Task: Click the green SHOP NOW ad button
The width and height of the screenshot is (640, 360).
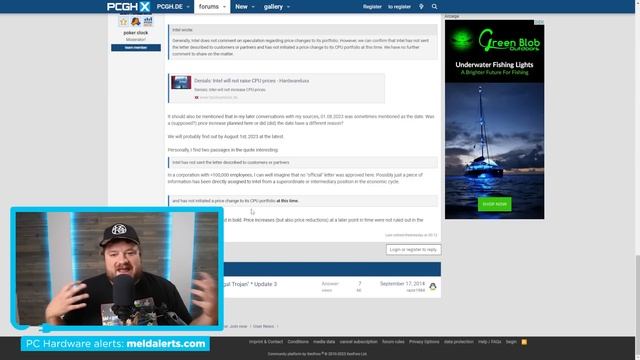Action: pos(494,204)
